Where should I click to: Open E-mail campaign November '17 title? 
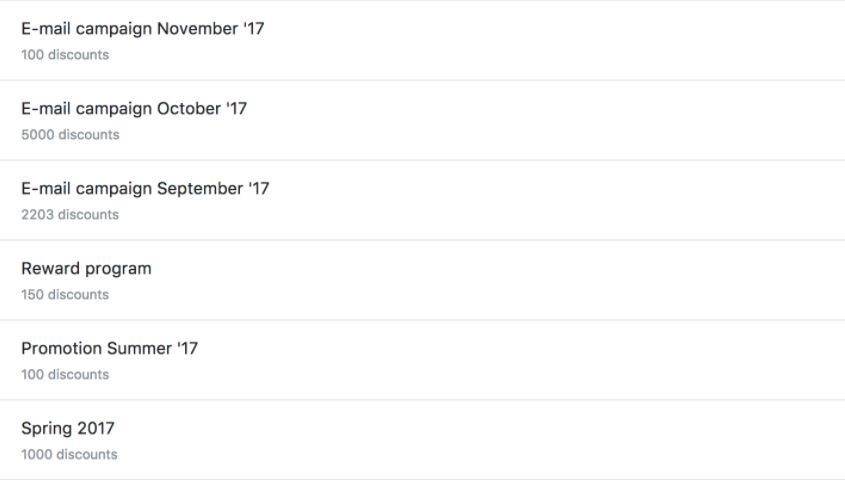coord(143,29)
